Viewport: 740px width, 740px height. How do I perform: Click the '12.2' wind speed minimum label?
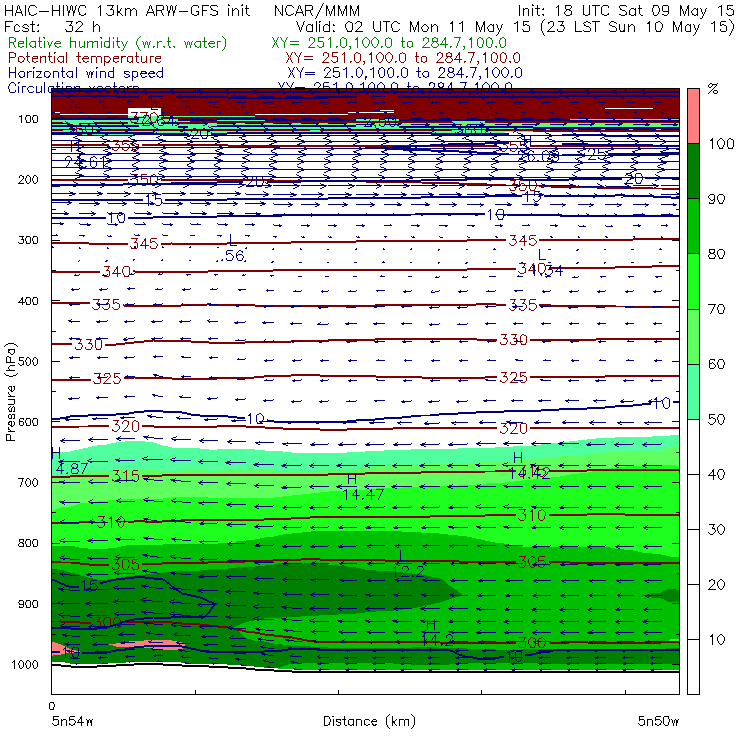coord(409,572)
